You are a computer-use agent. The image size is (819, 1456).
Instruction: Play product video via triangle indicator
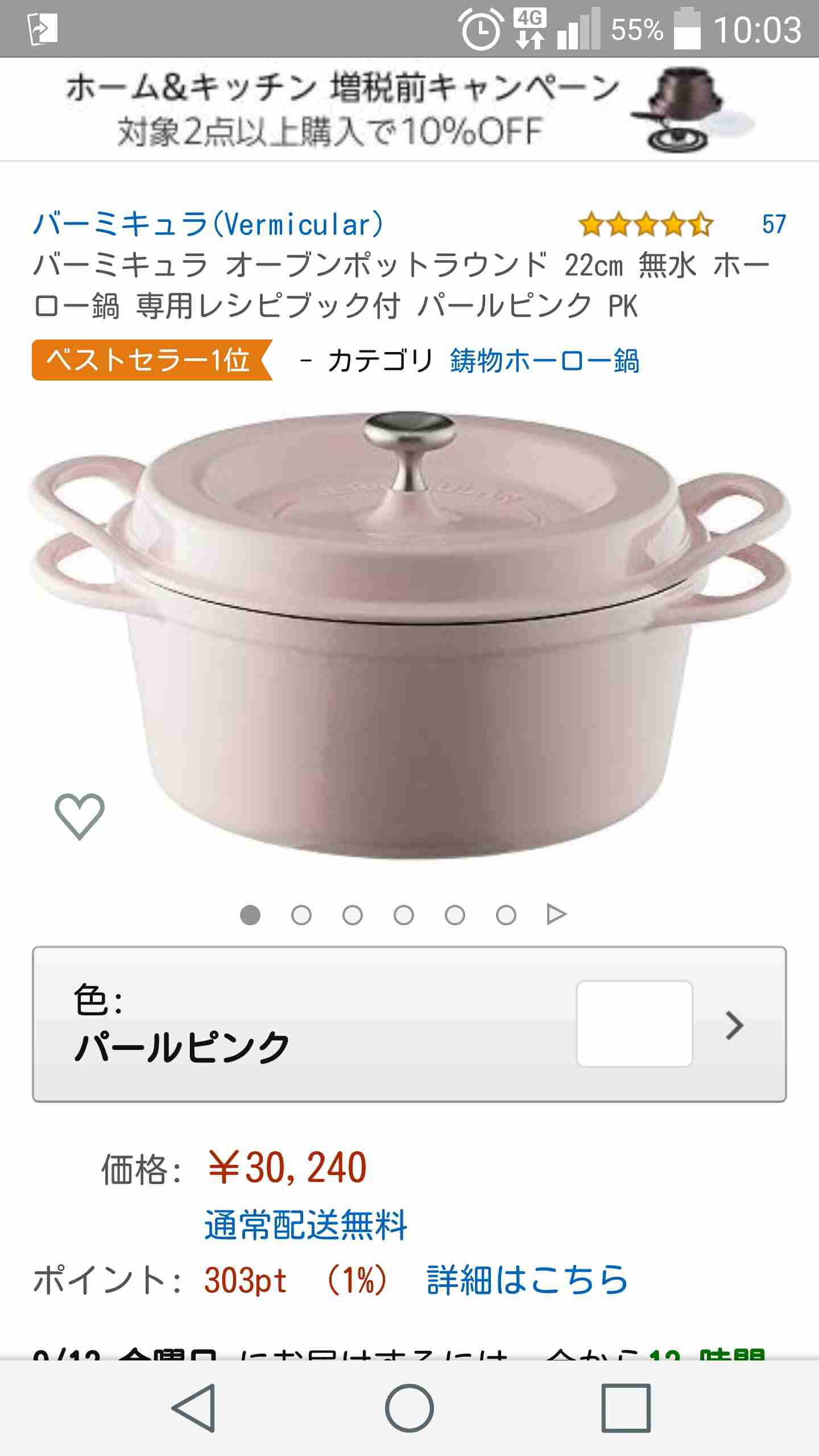pyautogui.click(x=556, y=915)
